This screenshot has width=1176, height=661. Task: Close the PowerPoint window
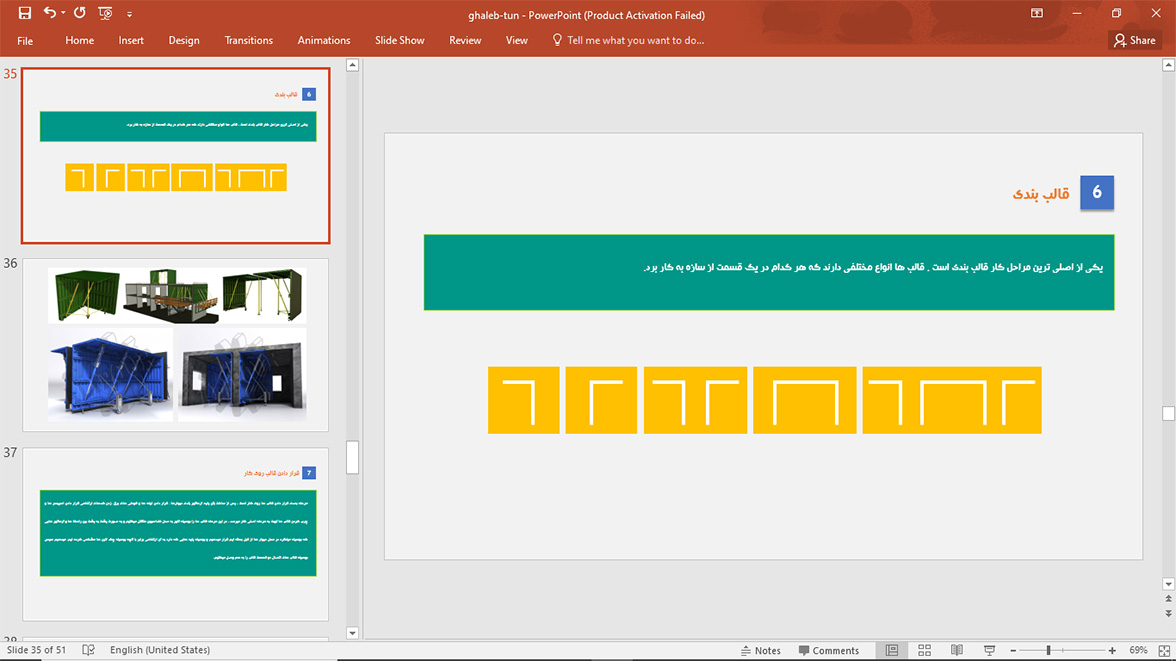click(x=1156, y=13)
